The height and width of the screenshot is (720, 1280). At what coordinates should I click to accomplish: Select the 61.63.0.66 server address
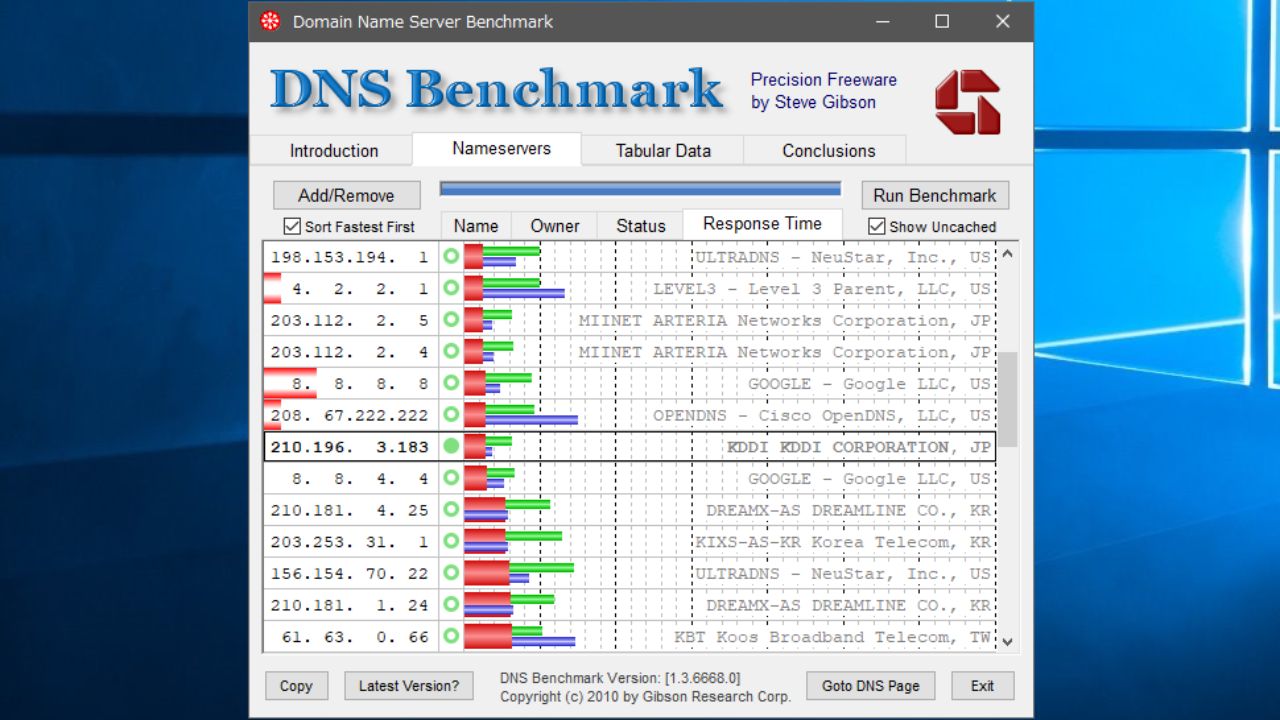coord(355,636)
